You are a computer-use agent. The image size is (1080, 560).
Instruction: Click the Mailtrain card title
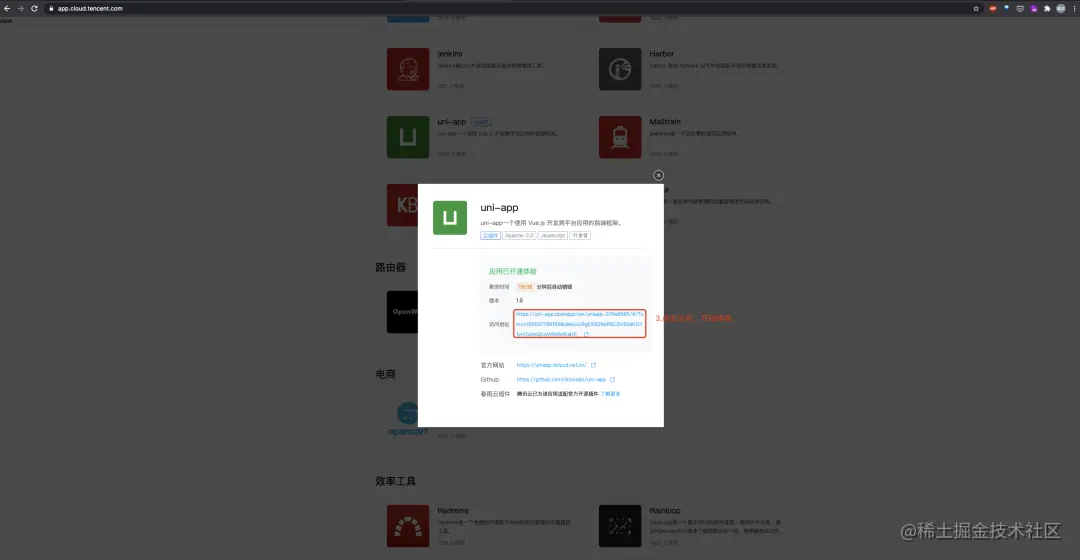pos(665,121)
